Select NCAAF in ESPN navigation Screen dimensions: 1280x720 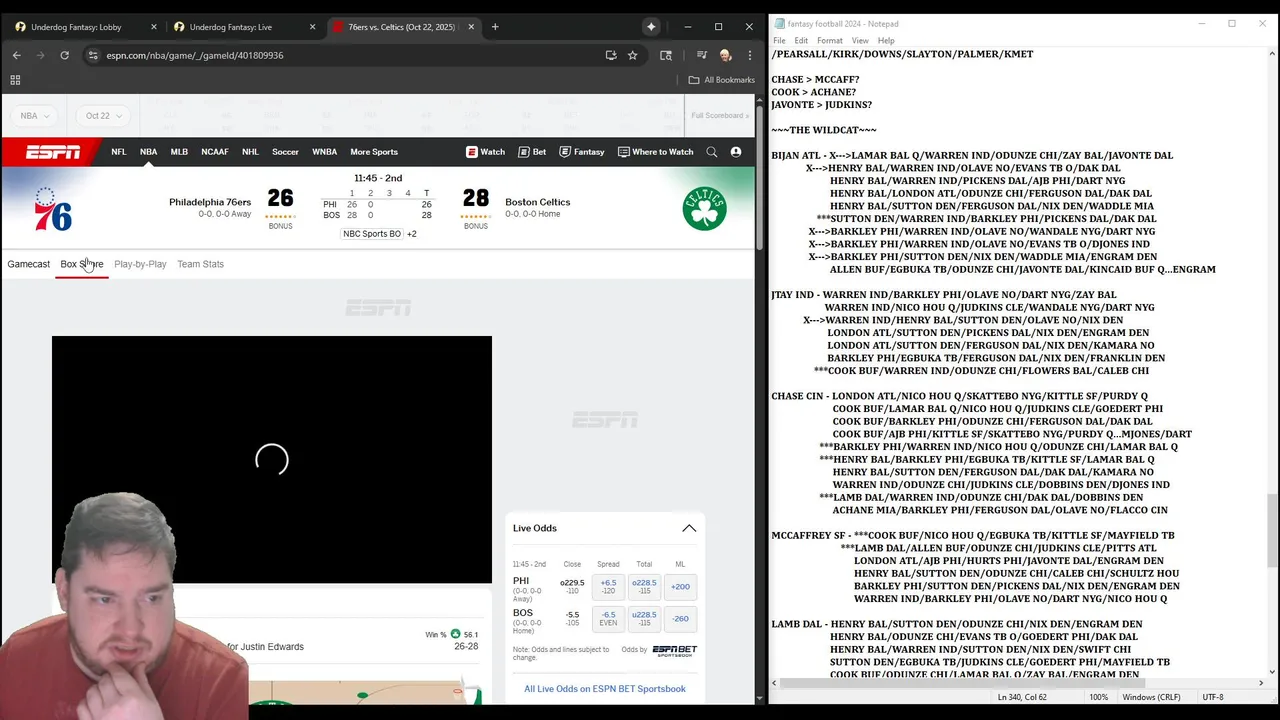click(214, 152)
